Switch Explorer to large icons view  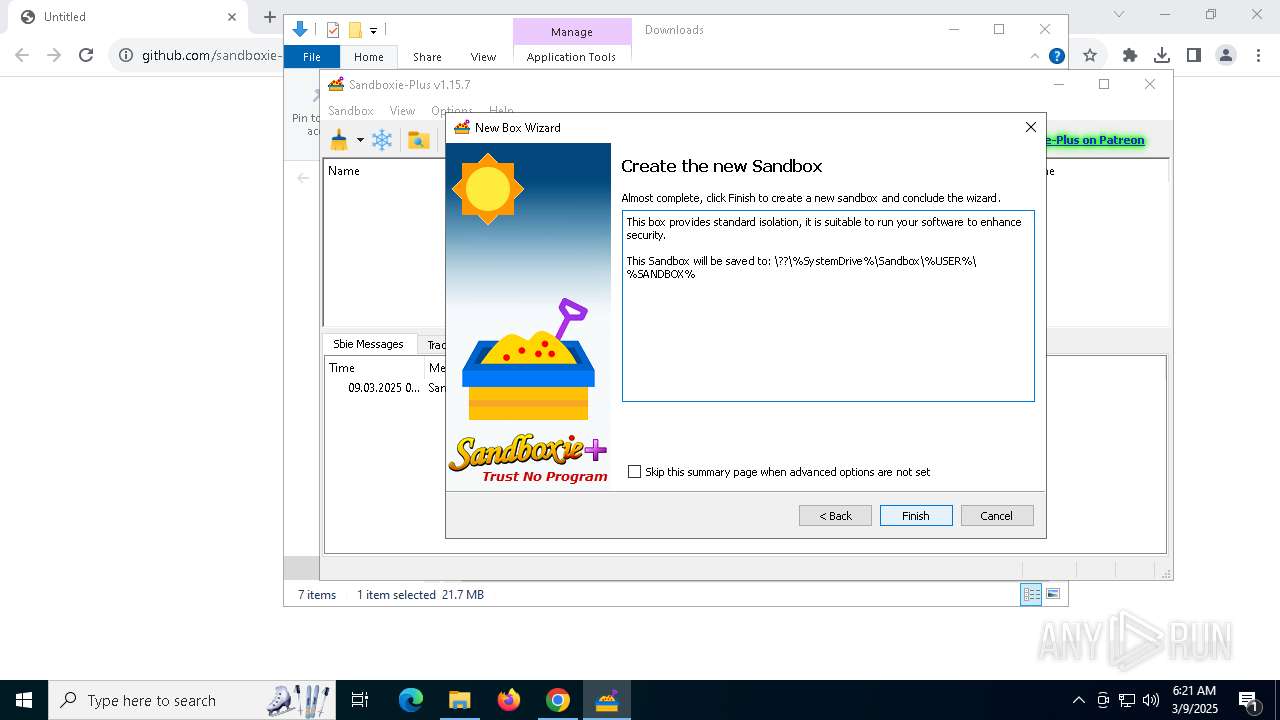click(1052, 594)
